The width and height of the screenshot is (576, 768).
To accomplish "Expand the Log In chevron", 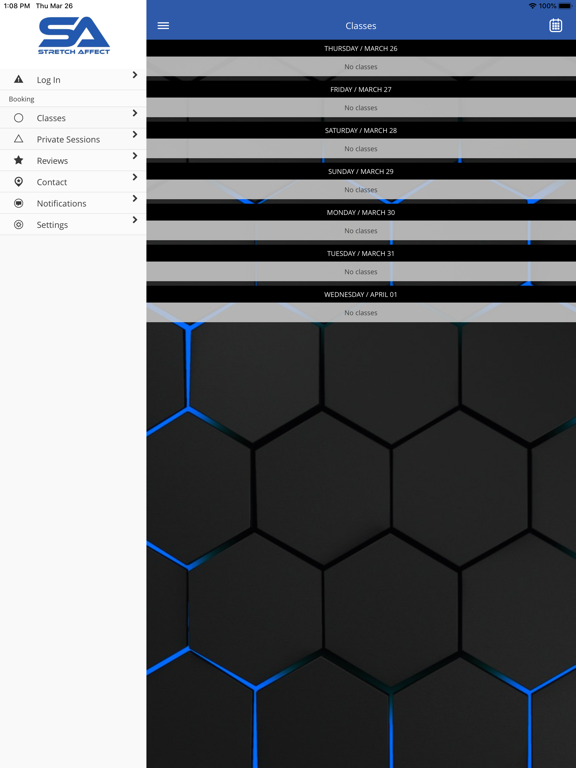I will click(135, 74).
